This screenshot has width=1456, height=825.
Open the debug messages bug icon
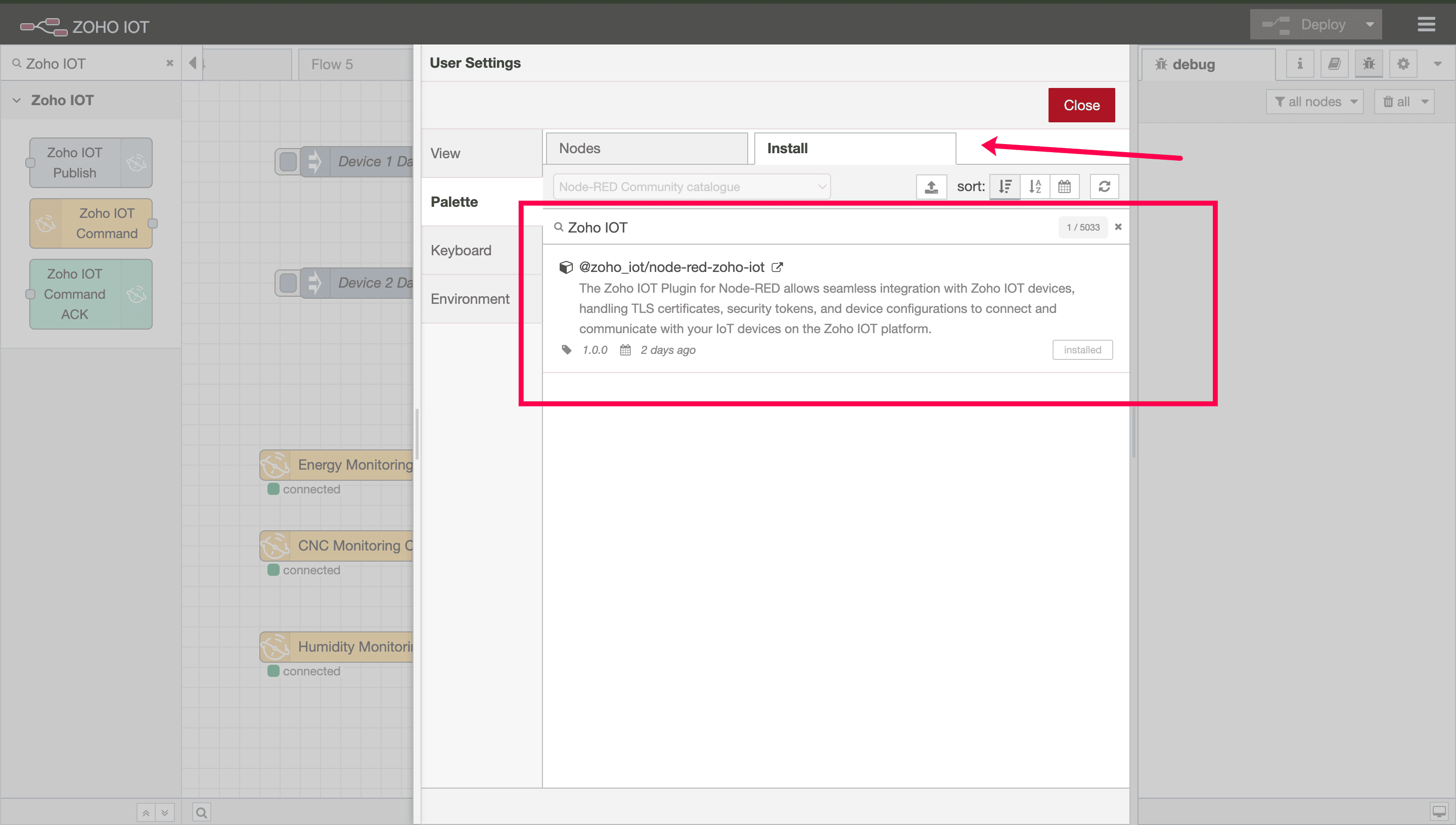click(x=1368, y=64)
